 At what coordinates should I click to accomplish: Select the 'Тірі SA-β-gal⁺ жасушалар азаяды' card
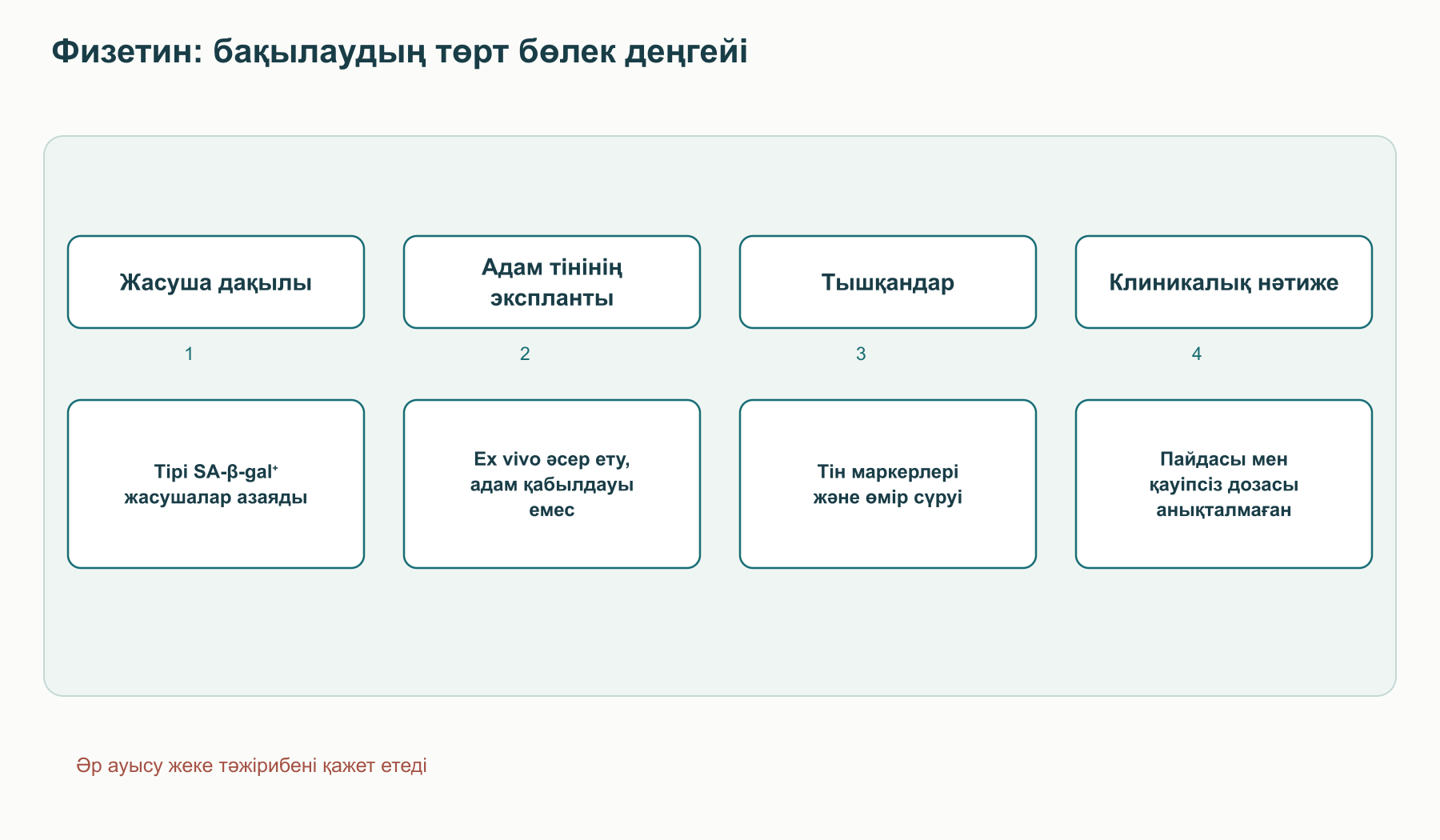[x=216, y=484]
